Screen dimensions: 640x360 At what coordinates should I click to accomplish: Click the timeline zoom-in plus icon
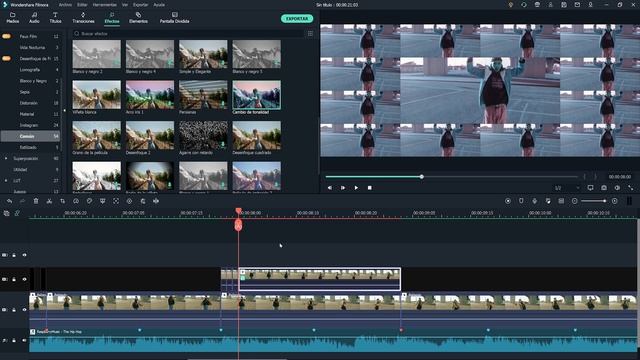pos(615,201)
